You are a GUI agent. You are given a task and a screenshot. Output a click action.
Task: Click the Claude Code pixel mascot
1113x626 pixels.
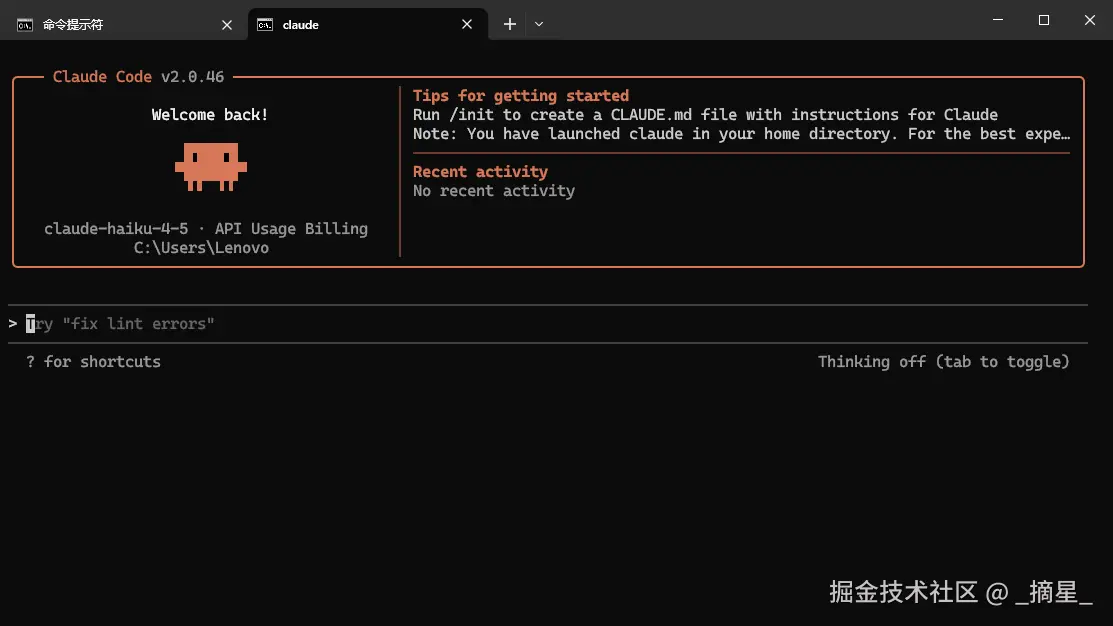point(211,166)
